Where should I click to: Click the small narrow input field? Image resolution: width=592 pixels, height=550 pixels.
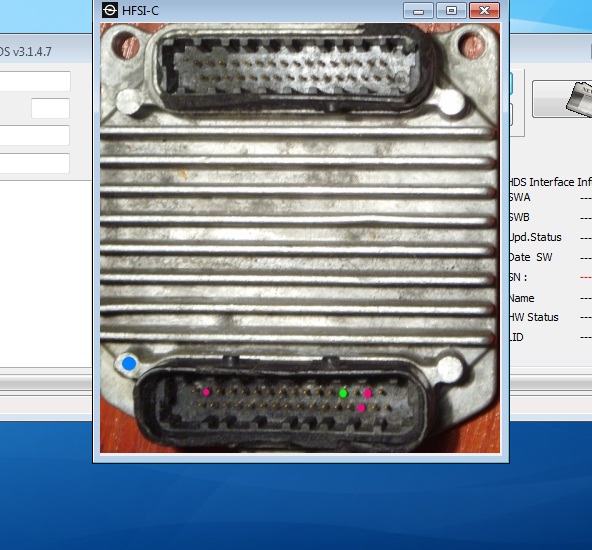tap(51, 108)
